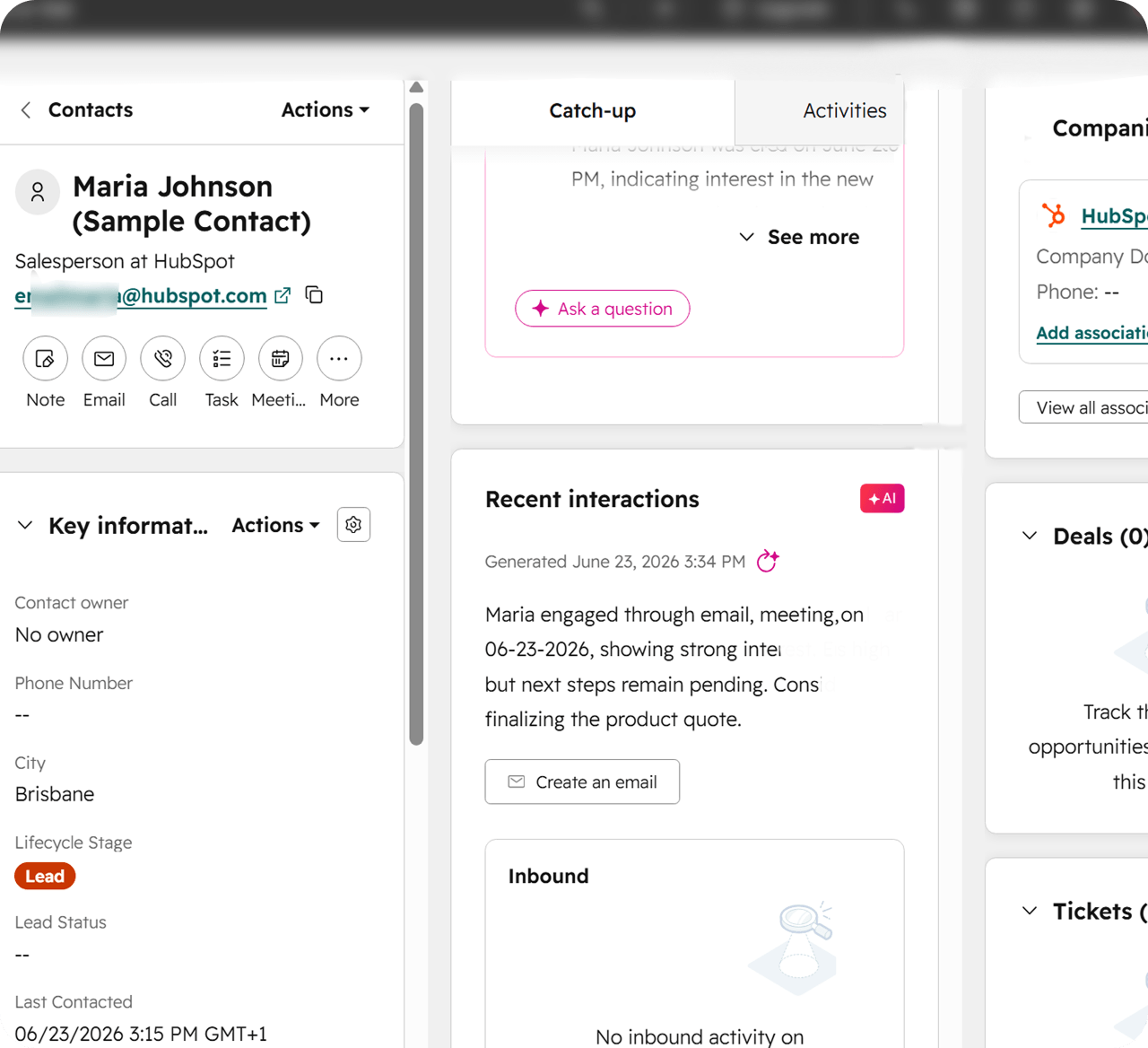
Task: Collapse the Key information section
Action: click(25, 525)
